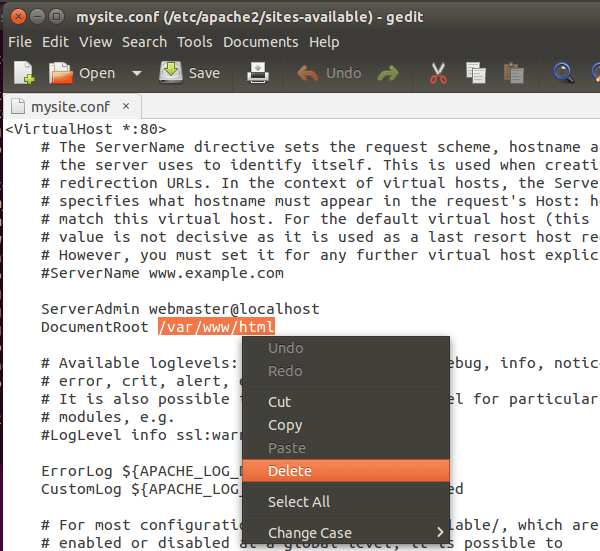Click Copy in the context menu

coord(285,425)
